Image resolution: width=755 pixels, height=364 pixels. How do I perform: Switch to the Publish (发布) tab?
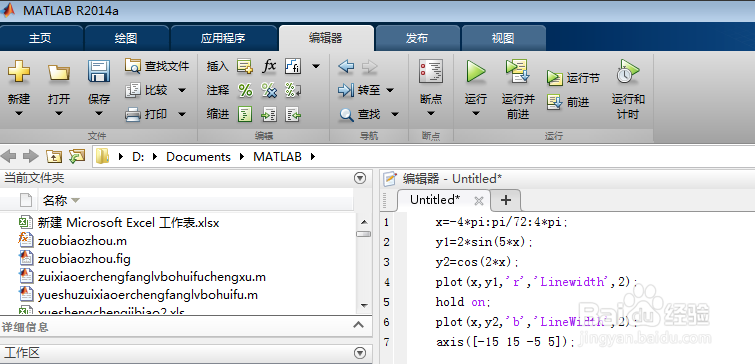(417, 39)
